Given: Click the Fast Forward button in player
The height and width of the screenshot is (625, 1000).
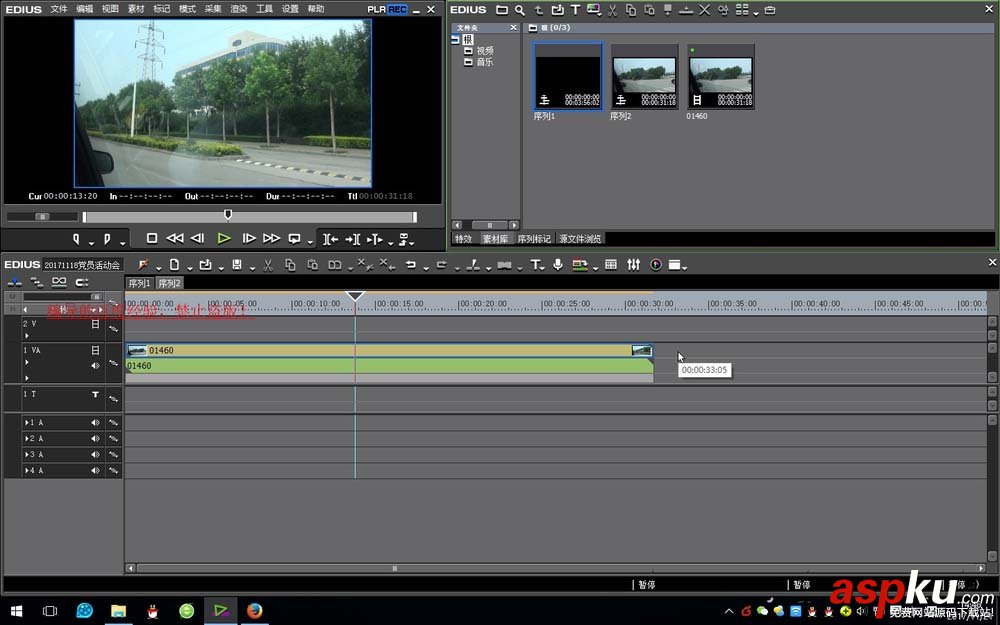Looking at the screenshot, I should (x=272, y=239).
